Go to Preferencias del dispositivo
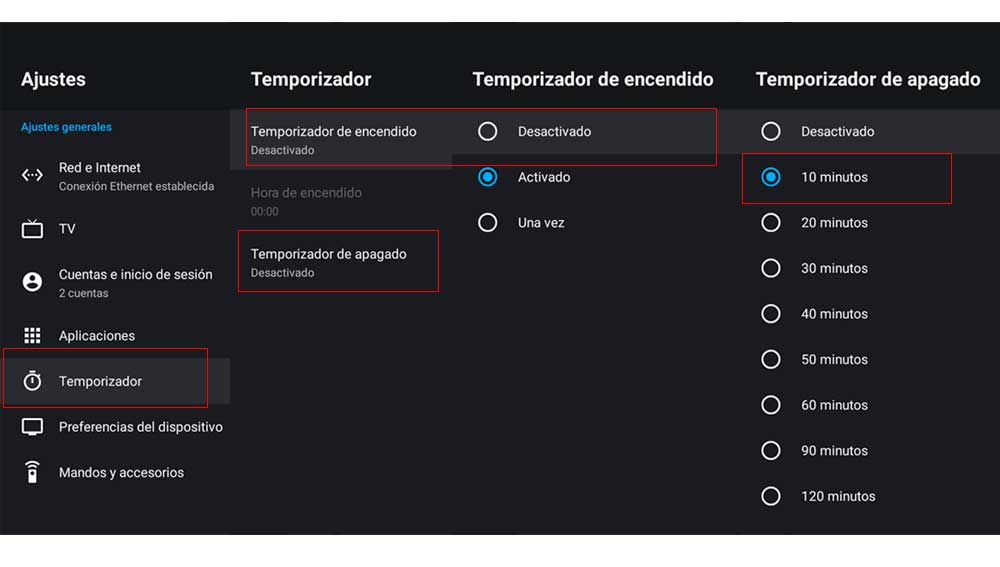The height and width of the screenshot is (567, 1000). point(140,427)
